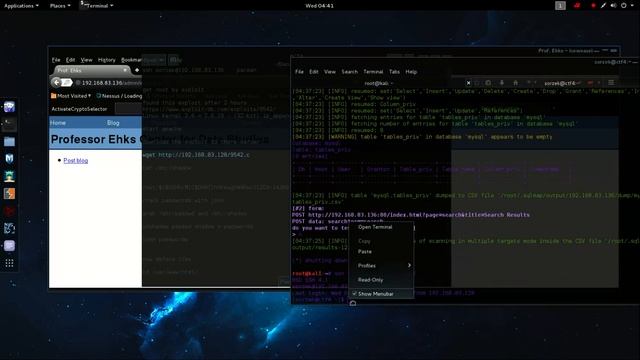This screenshot has height=360, width=640.
Task: Switch to the root@kali terminal tab
Action: pyautogui.click(x=380, y=83)
